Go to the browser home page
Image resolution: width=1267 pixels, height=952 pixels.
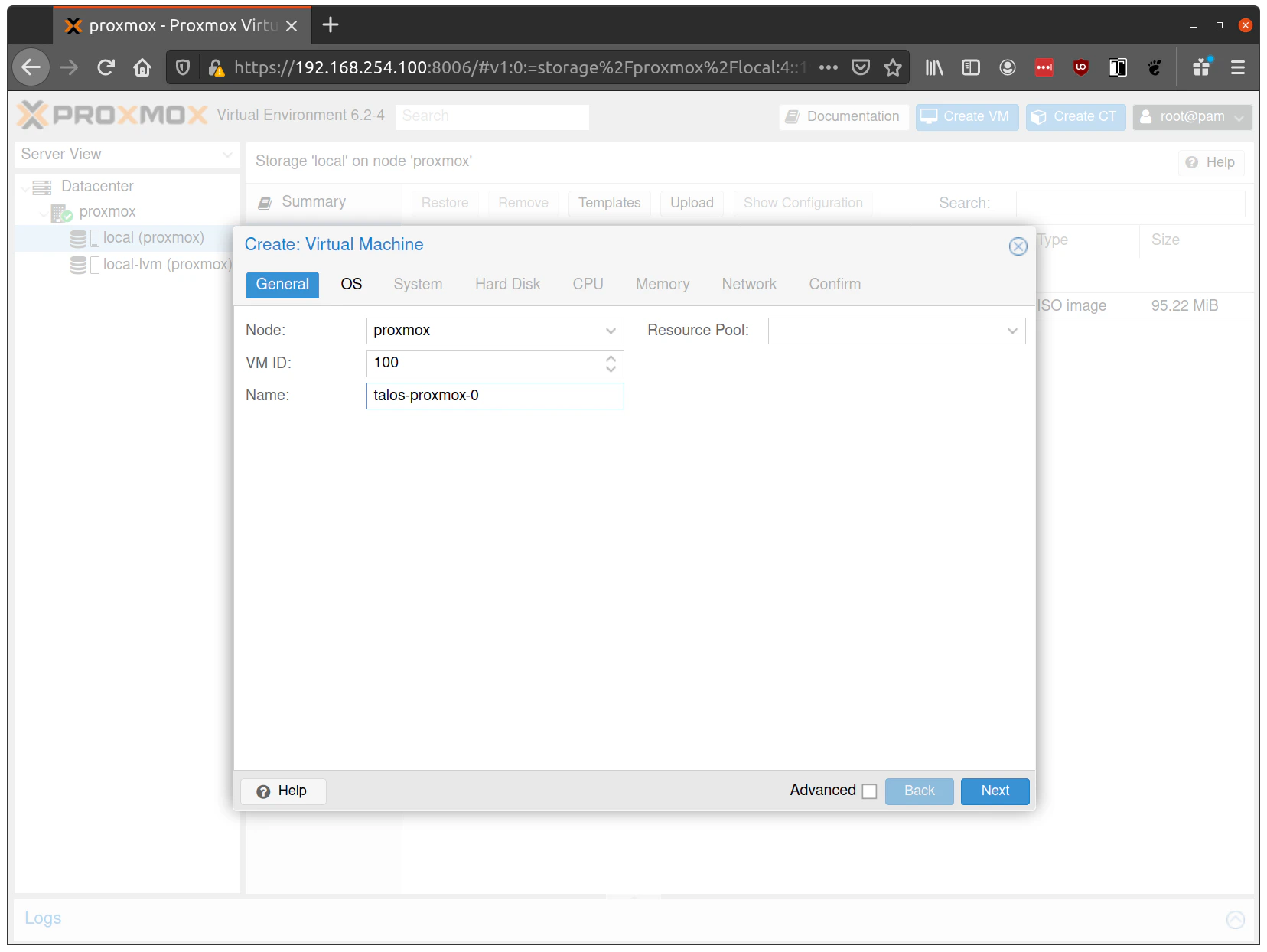coord(142,67)
